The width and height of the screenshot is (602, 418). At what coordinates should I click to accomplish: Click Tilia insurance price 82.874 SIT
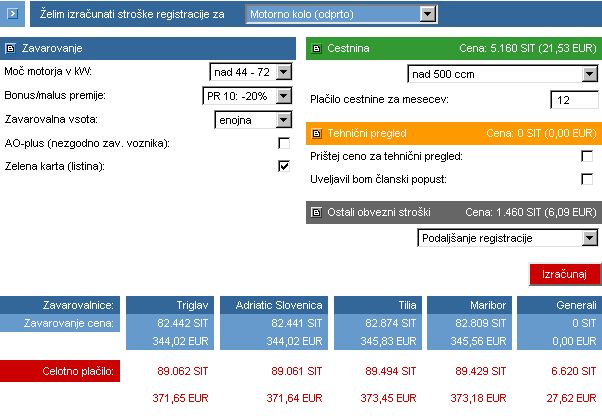click(390, 323)
